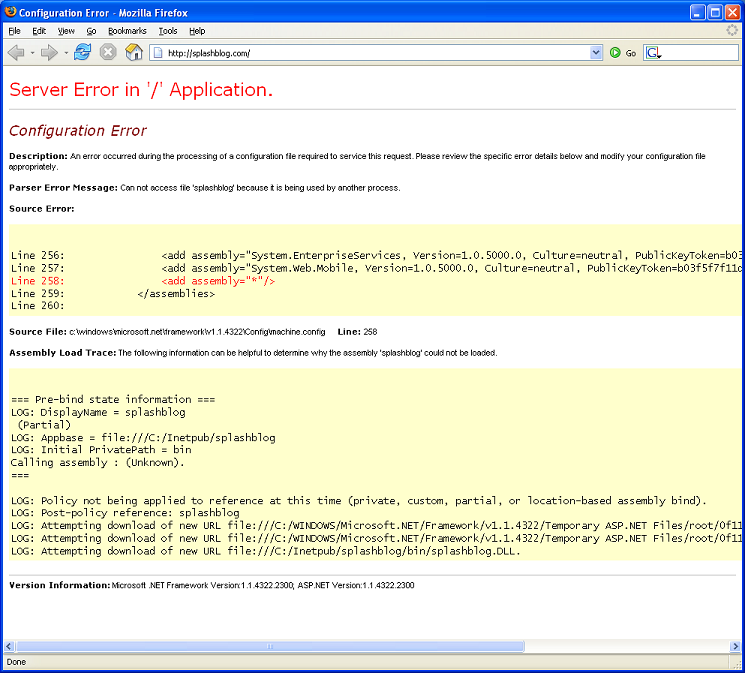The height and width of the screenshot is (673, 745).
Task: Click the 'Line 260:' label
Action: coord(38,306)
